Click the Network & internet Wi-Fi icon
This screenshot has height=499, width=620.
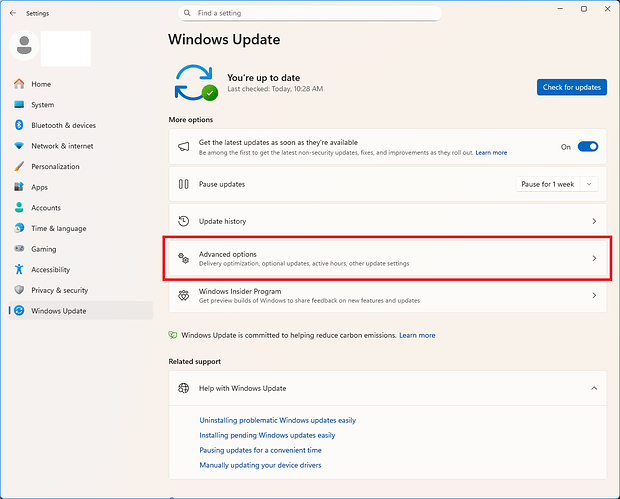click(x=18, y=146)
